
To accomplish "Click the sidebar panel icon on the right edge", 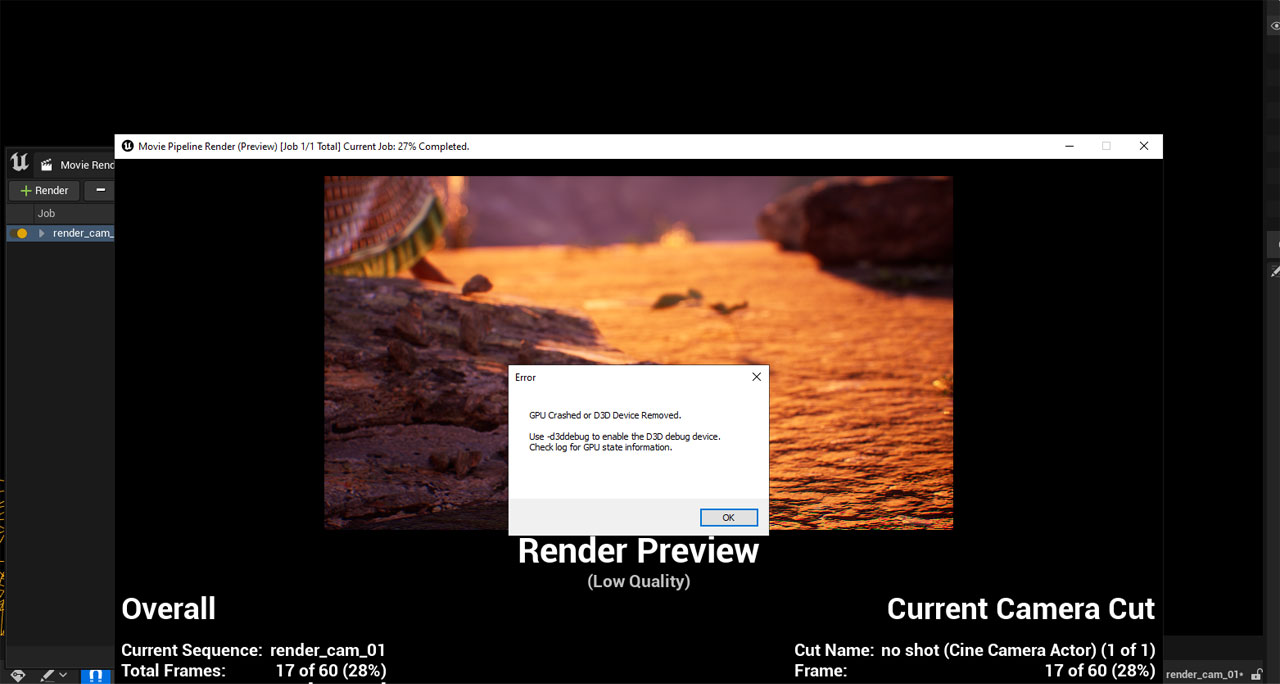I will [1276, 243].
